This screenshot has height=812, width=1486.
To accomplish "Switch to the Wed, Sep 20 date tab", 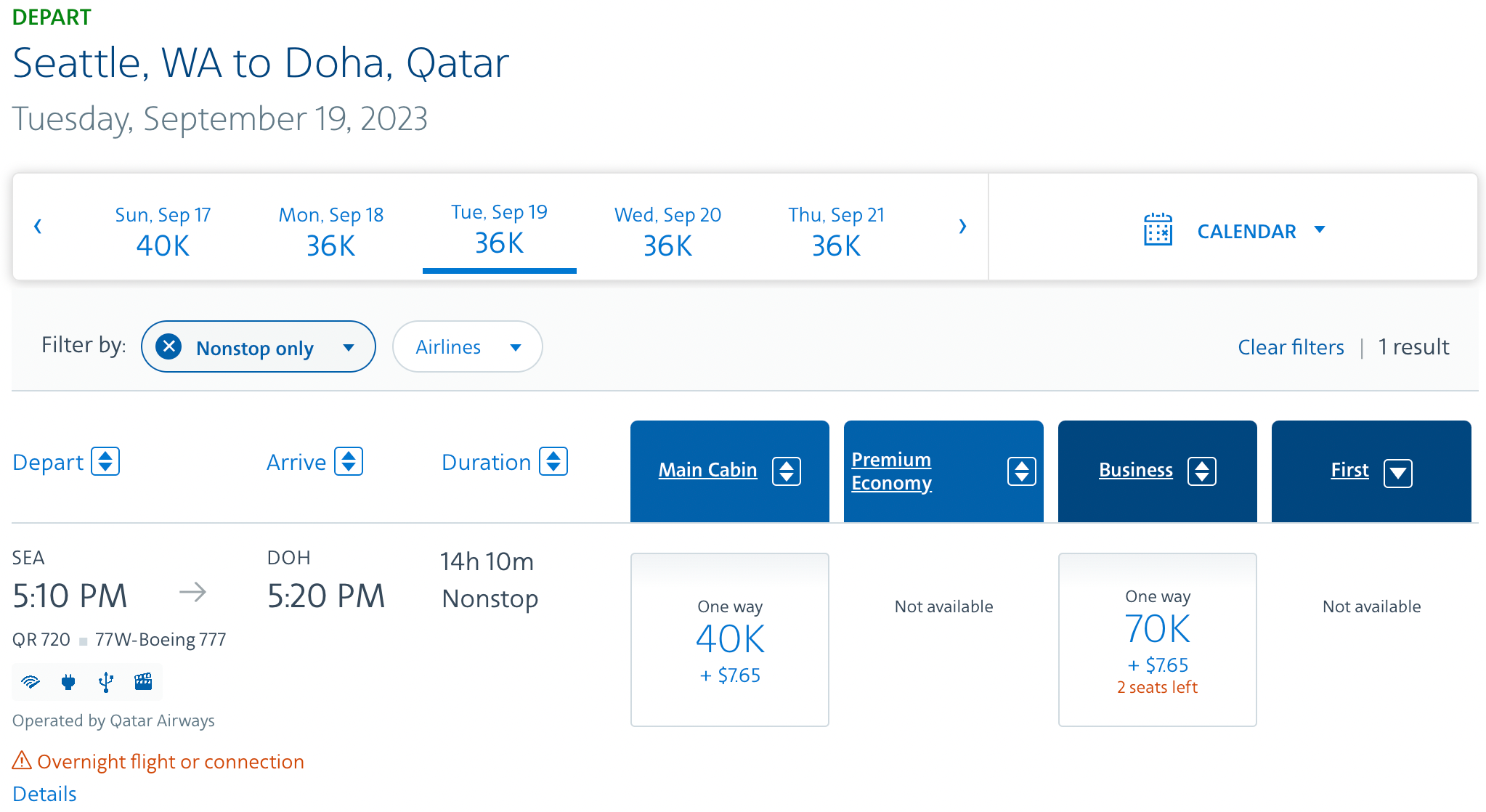I will click(667, 229).
